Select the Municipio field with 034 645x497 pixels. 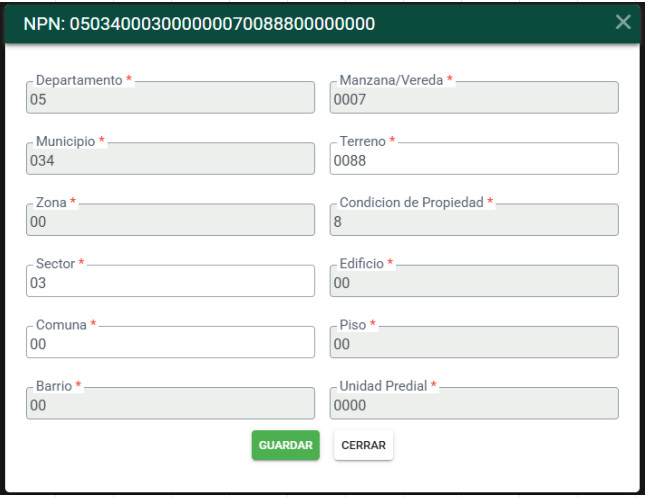tap(170, 159)
